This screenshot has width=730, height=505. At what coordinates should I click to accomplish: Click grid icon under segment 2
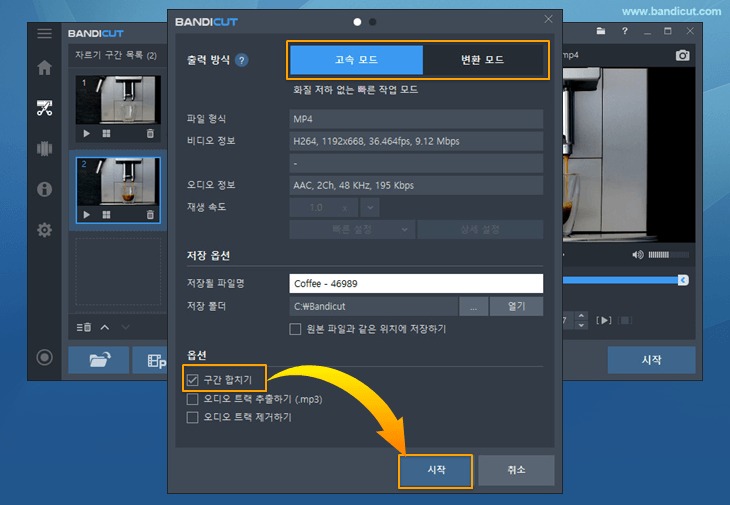(x=106, y=215)
